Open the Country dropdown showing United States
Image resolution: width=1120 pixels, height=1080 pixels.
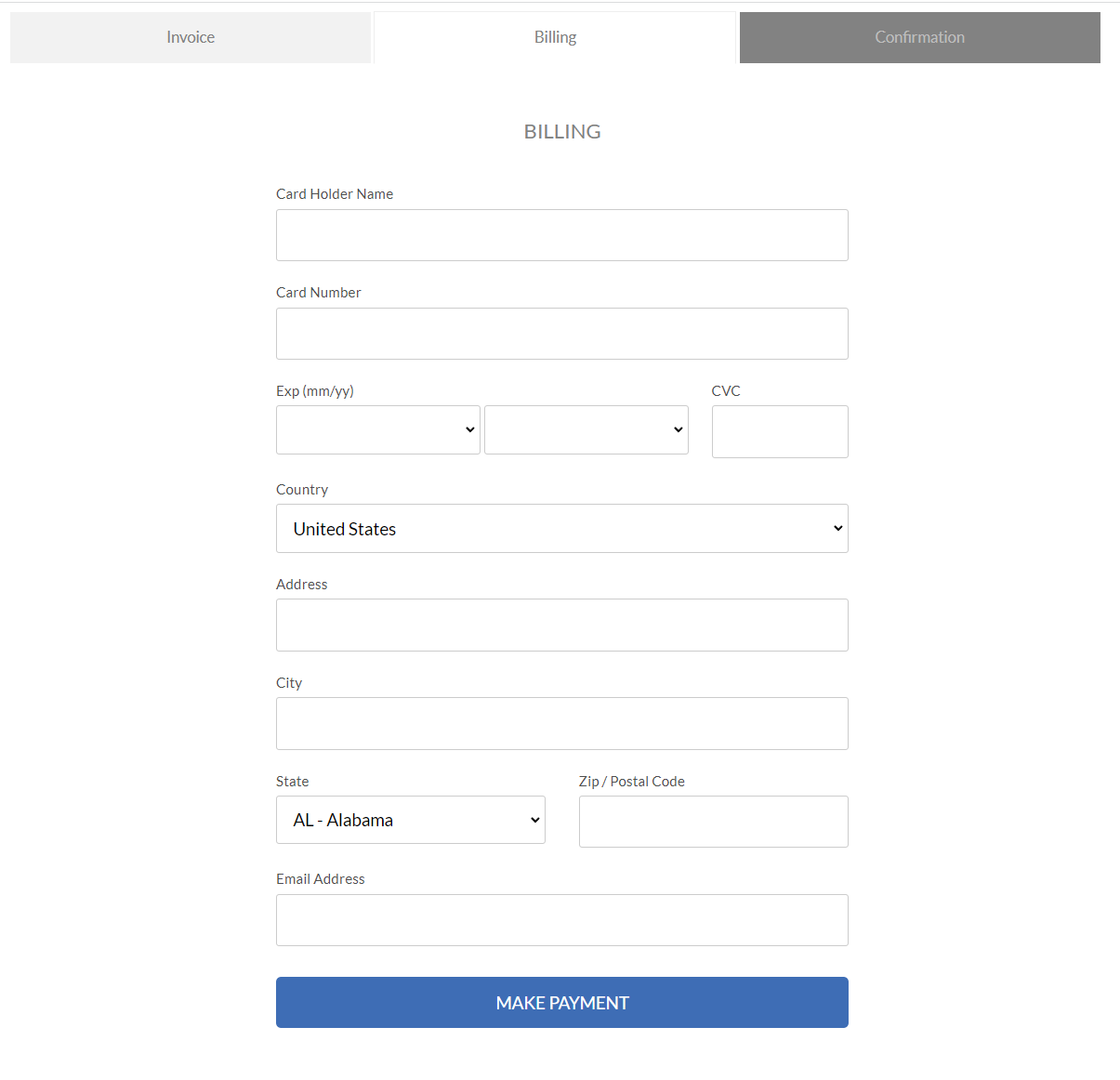pyautogui.click(x=561, y=528)
